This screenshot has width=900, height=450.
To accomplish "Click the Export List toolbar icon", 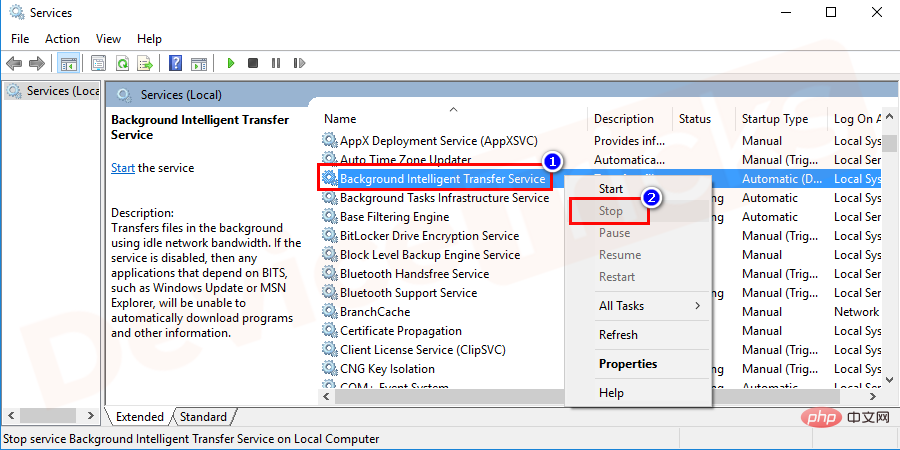I will pyautogui.click(x=144, y=63).
